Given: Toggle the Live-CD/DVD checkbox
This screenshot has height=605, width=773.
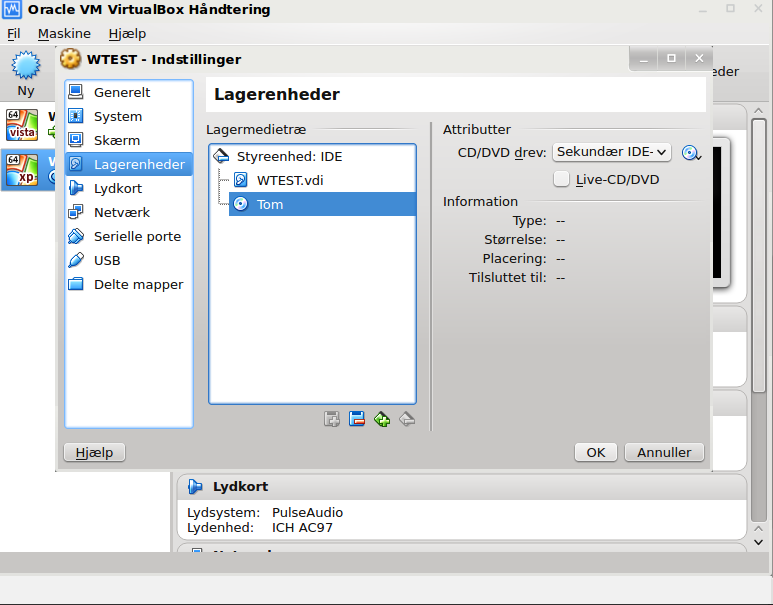Looking at the screenshot, I should point(561,179).
